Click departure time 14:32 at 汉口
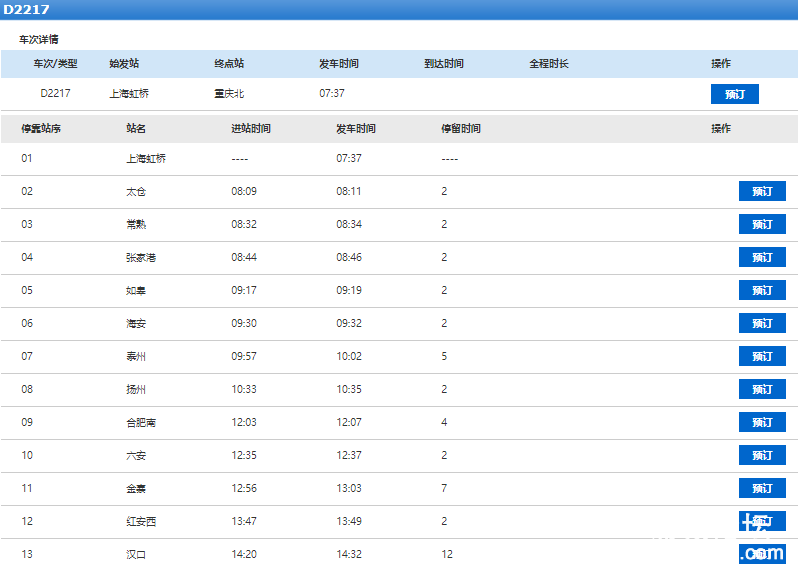This screenshot has width=798, height=571. 349,554
